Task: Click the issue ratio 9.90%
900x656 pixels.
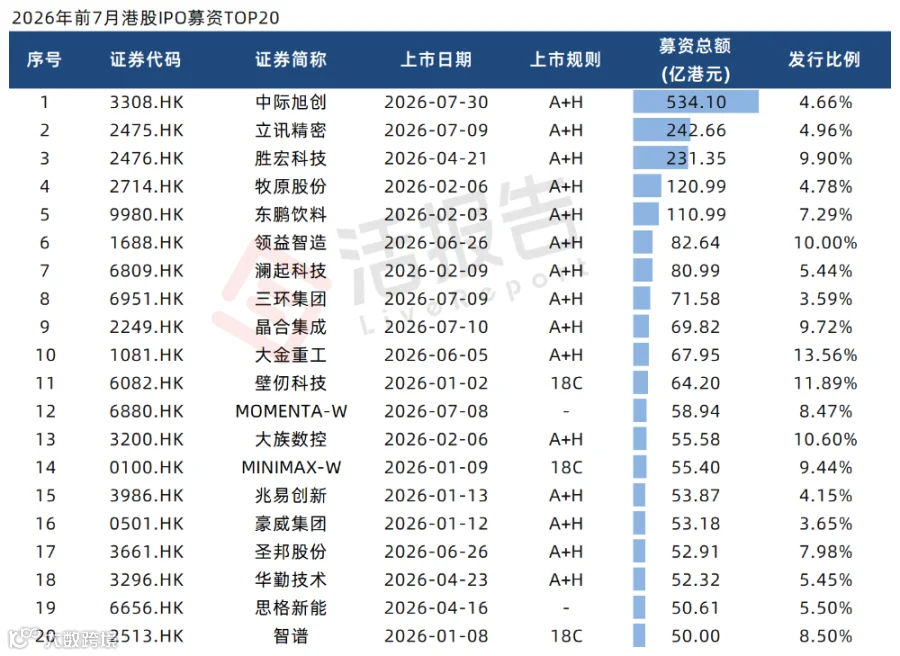Action: coord(826,158)
